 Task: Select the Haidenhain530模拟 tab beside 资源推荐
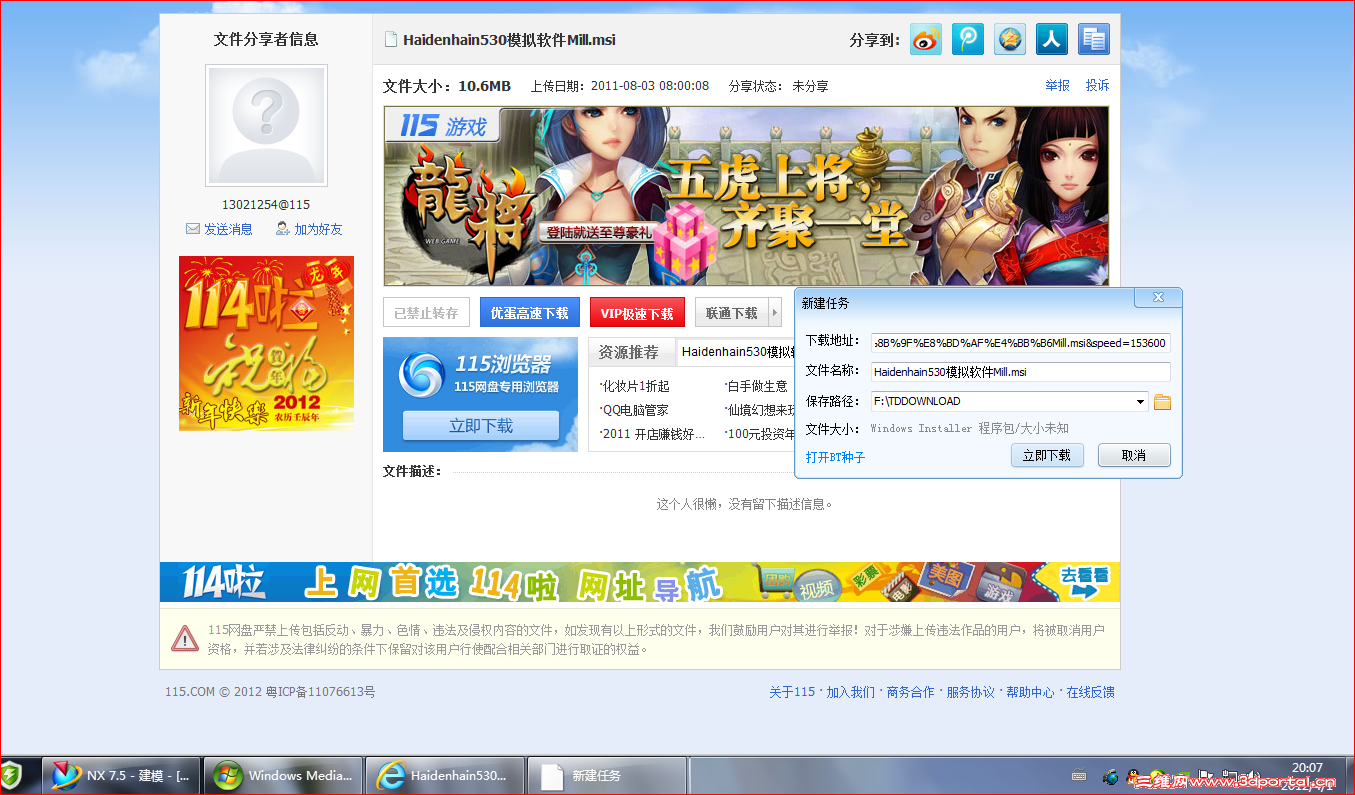pyautogui.click(x=738, y=353)
